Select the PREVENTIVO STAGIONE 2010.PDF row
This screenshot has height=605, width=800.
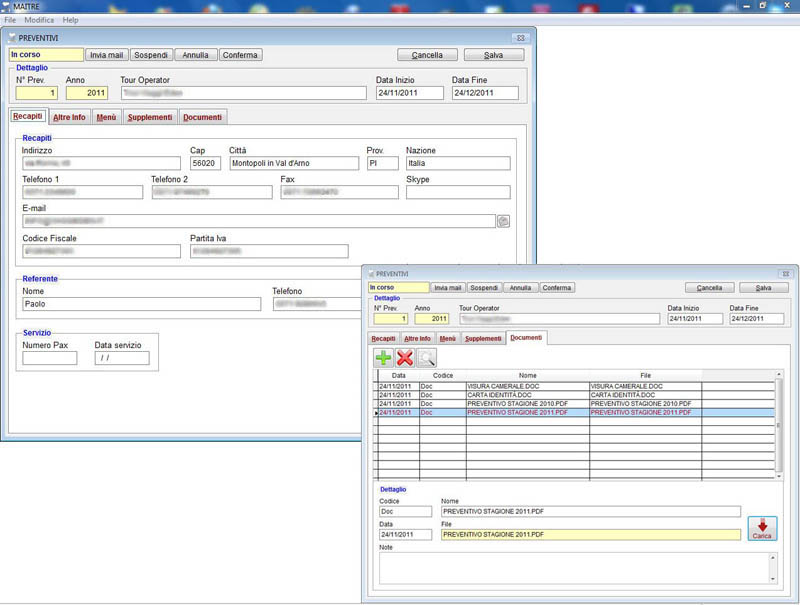click(527, 403)
